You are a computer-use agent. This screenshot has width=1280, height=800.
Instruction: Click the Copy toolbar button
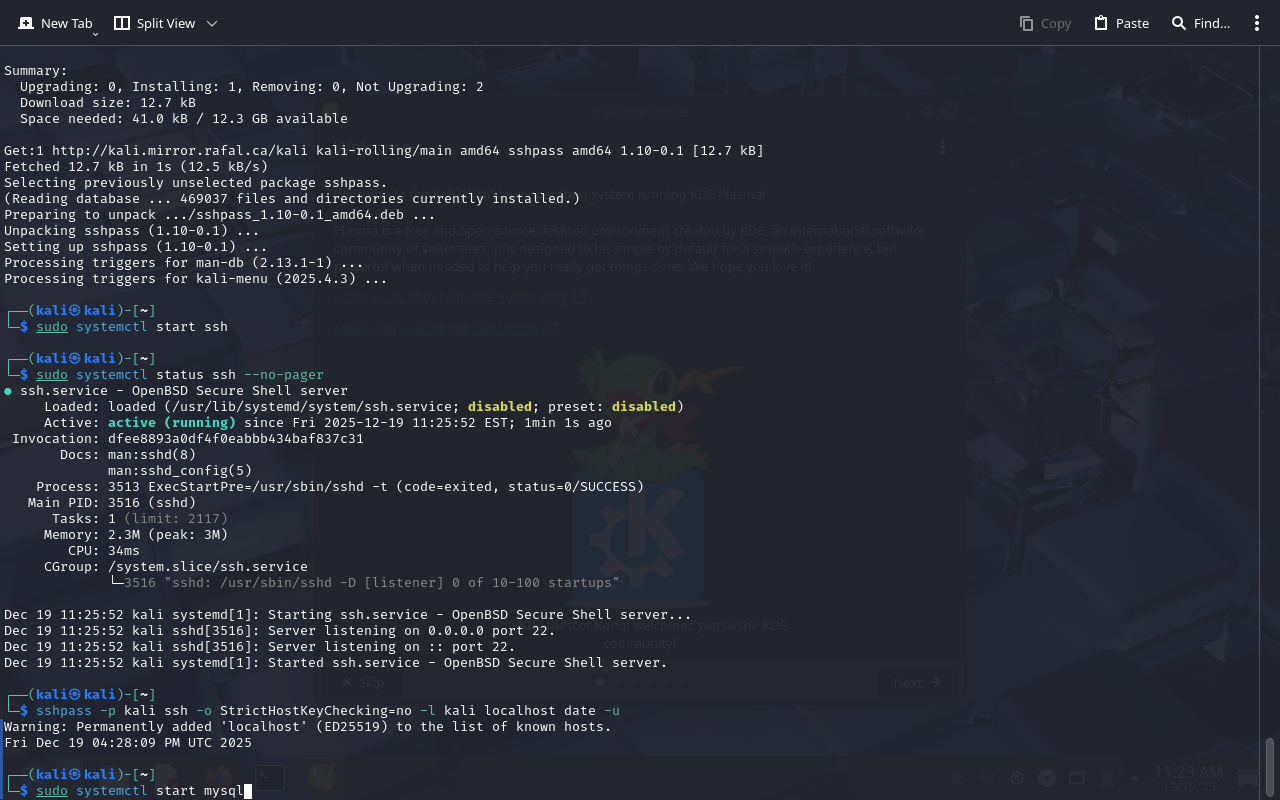tap(1045, 23)
